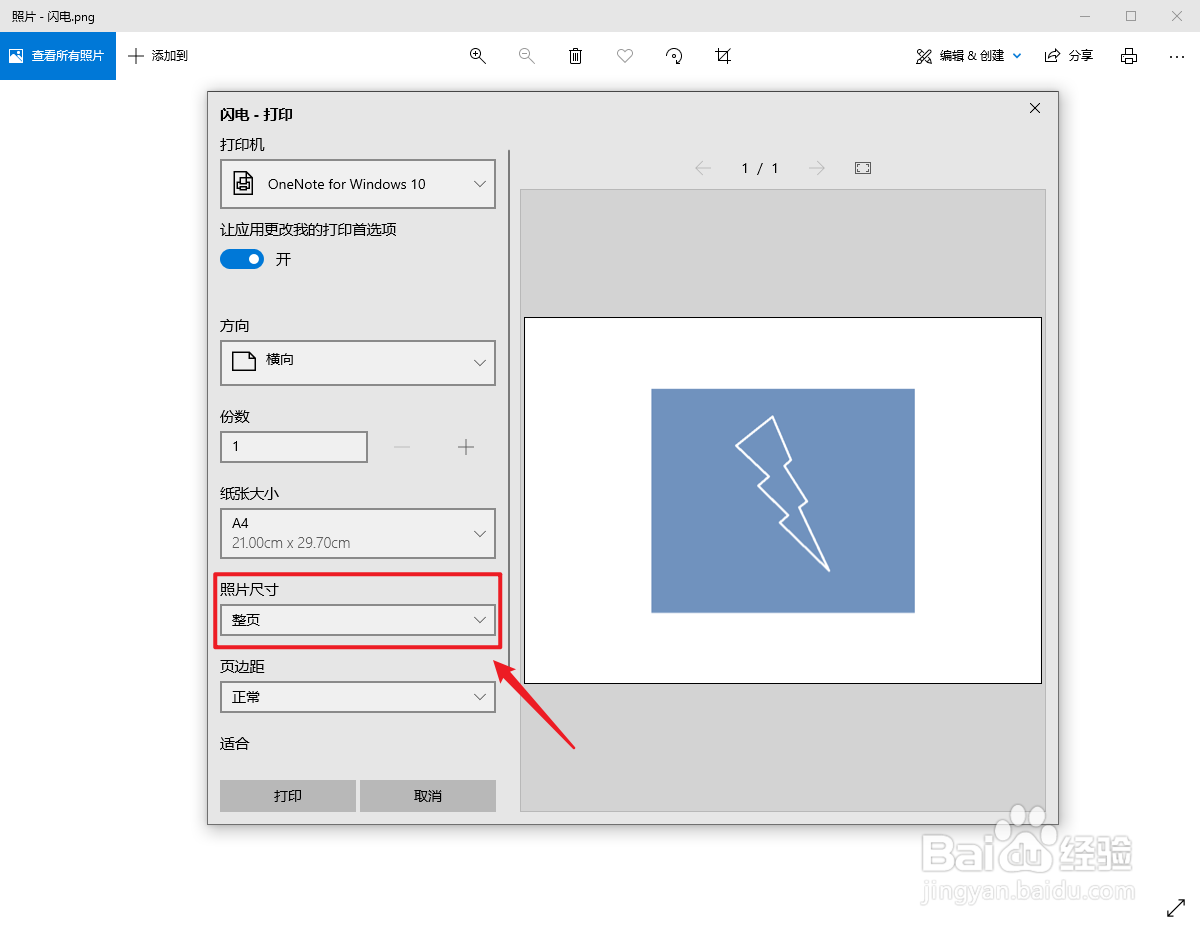Viewport: 1200px width, 932px height.
Task: Expand the 方向 横向 dropdown
Action: click(358, 361)
